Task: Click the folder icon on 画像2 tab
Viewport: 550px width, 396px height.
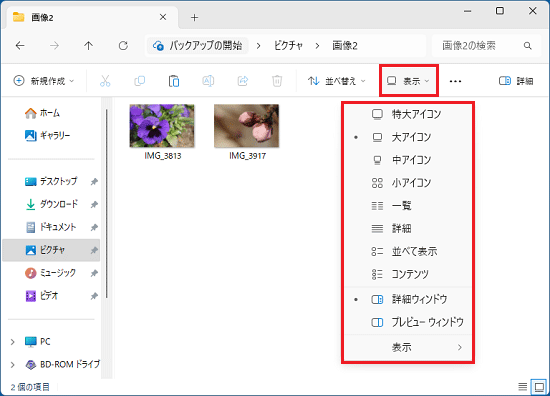Action: 18,17
